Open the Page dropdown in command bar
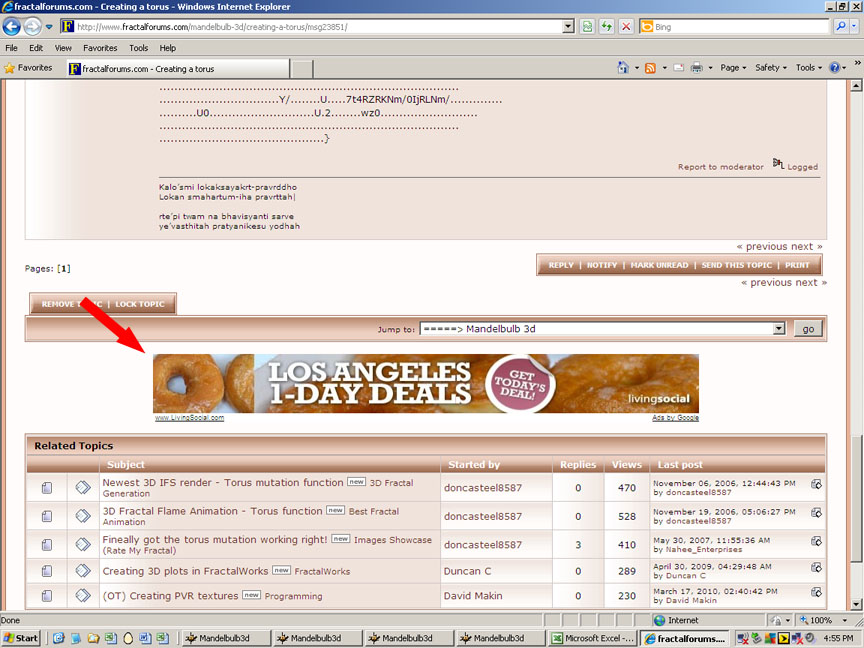Image resolution: width=864 pixels, height=648 pixels. tap(734, 68)
